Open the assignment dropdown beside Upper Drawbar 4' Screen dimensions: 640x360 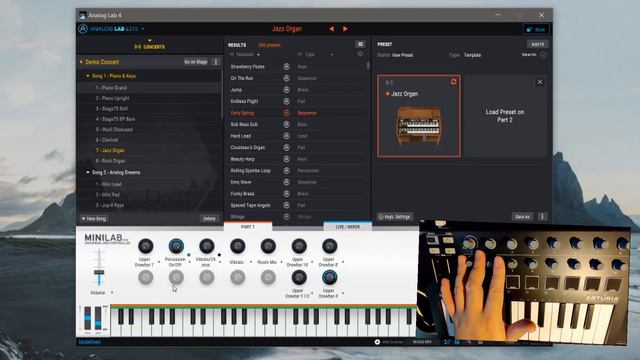[343, 293]
